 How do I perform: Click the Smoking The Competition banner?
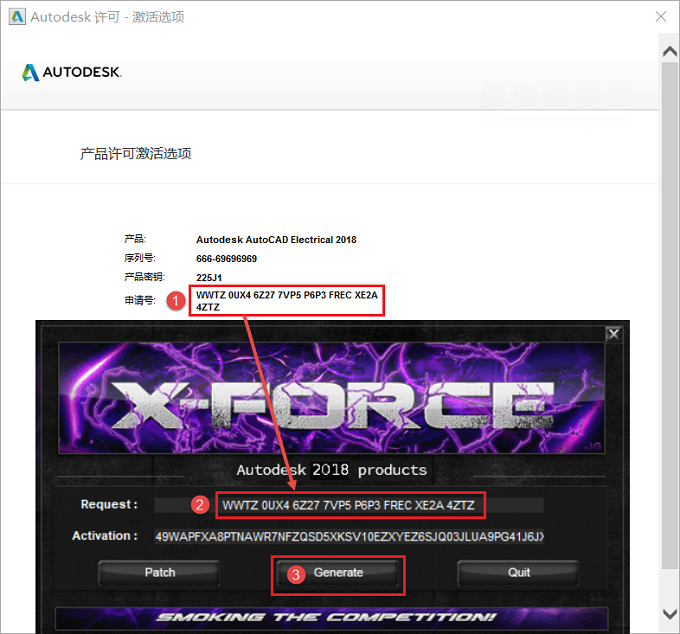(332, 618)
